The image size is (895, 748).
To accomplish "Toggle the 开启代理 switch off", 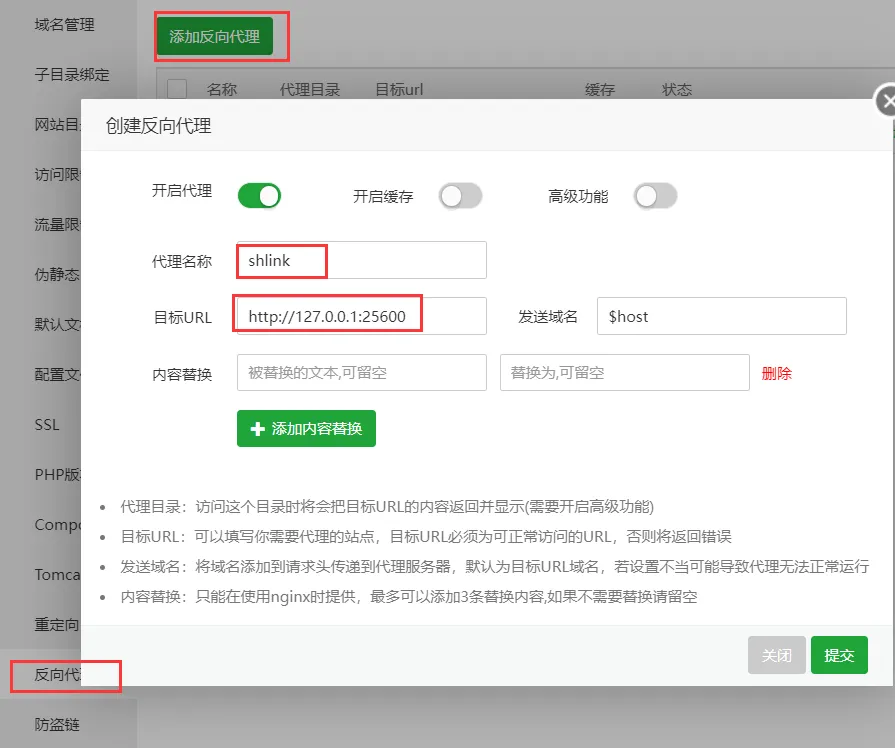I will [259, 196].
